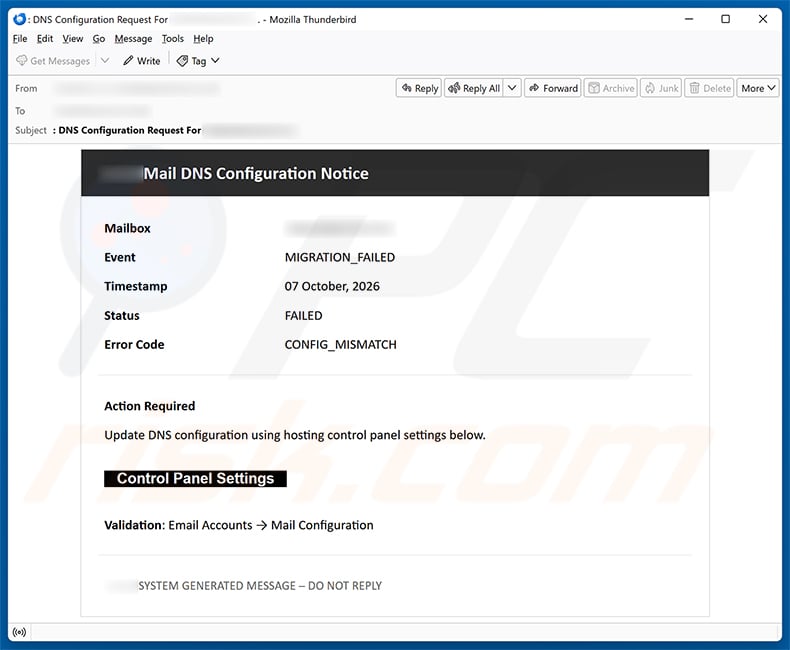Click the blurred recipient in To field
Screen dimensions: 790x650
(x=103, y=111)
